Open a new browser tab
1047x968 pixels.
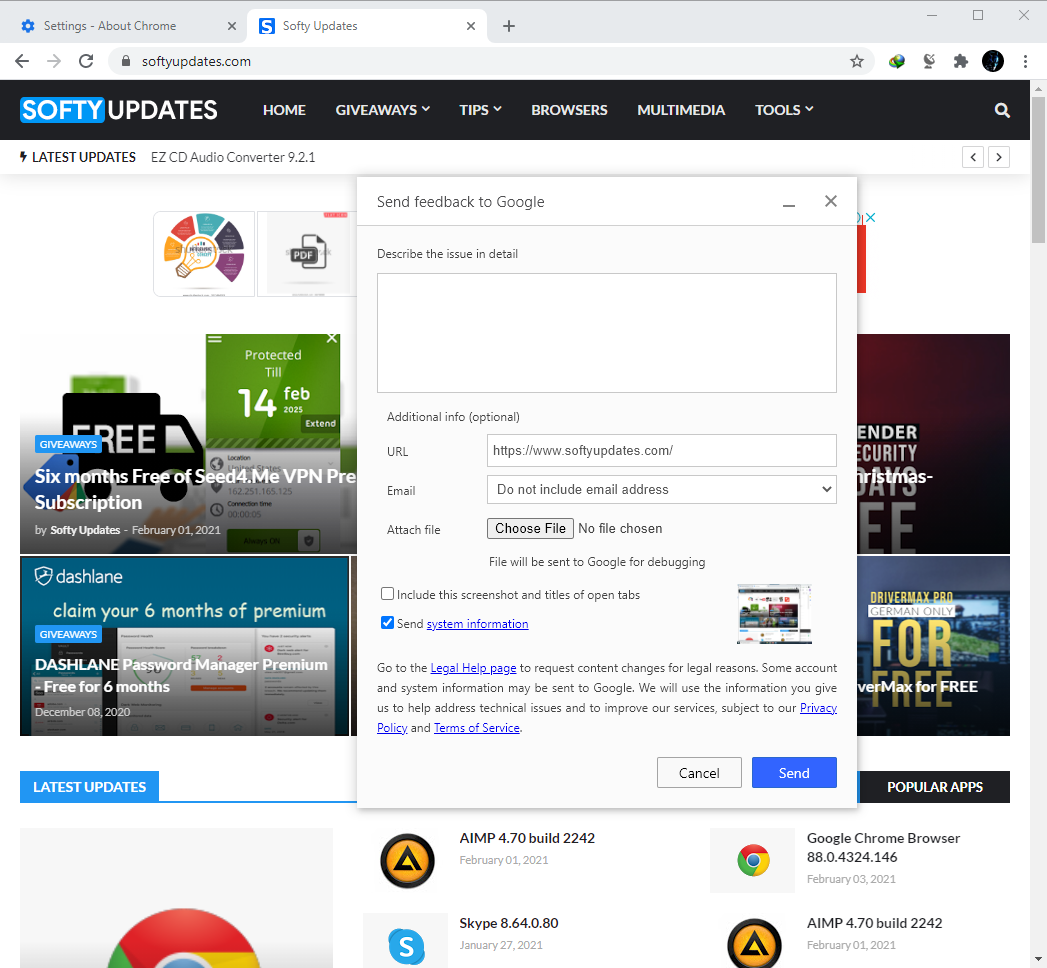click(509, 26)
